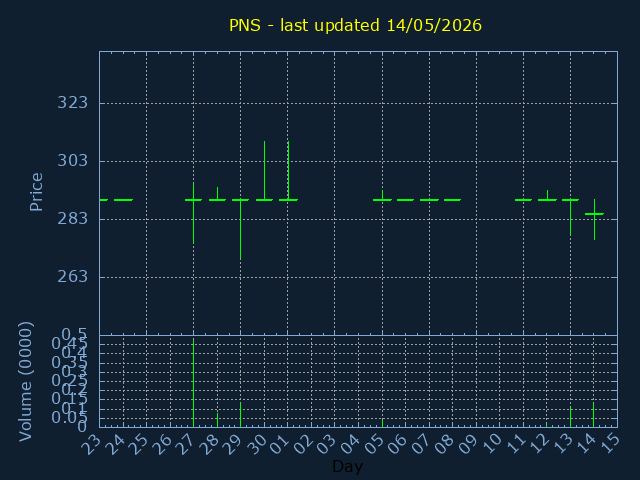Image resolution: width=640 pixels, height=480 pixels.
Task: Click the short volume bar on day 28
Action: click(x=217, y=420)
